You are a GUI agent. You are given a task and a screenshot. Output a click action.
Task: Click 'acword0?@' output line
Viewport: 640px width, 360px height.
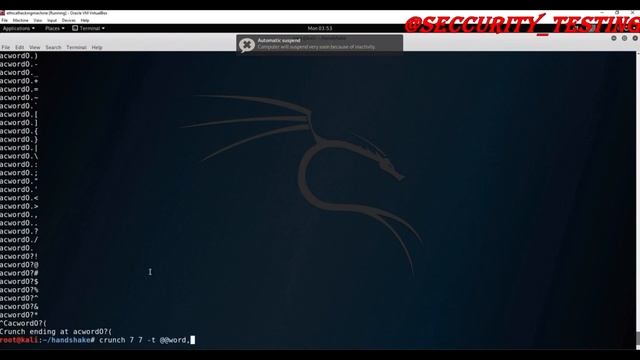point(19,265)
